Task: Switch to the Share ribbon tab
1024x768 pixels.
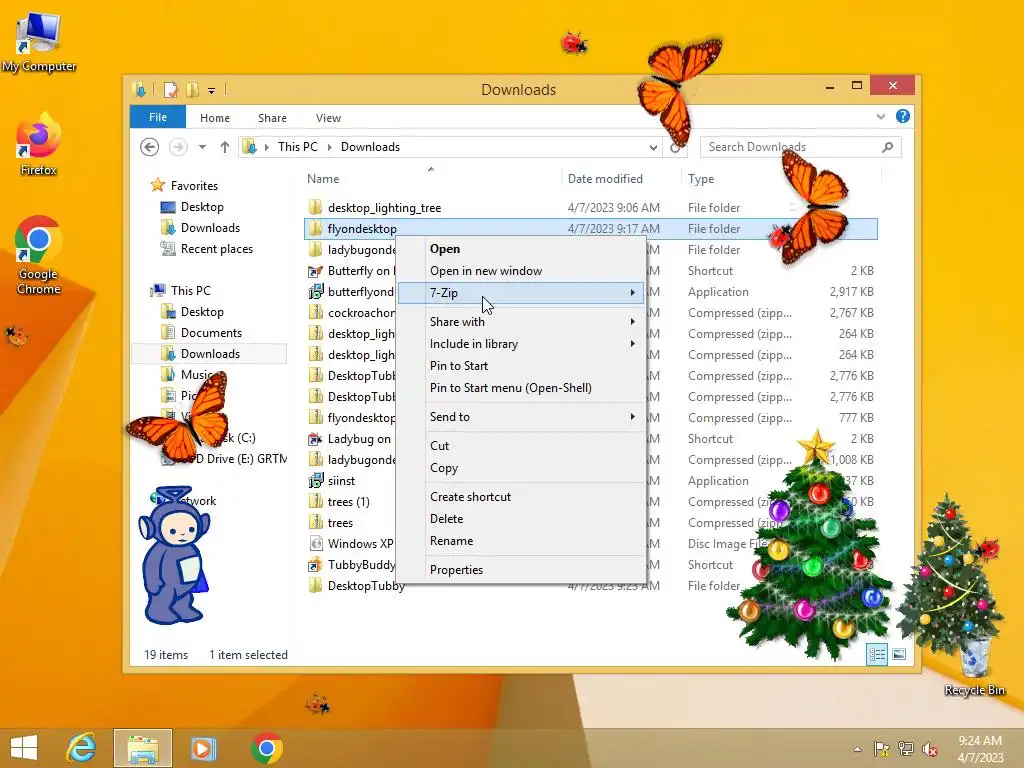Action: 272,118
